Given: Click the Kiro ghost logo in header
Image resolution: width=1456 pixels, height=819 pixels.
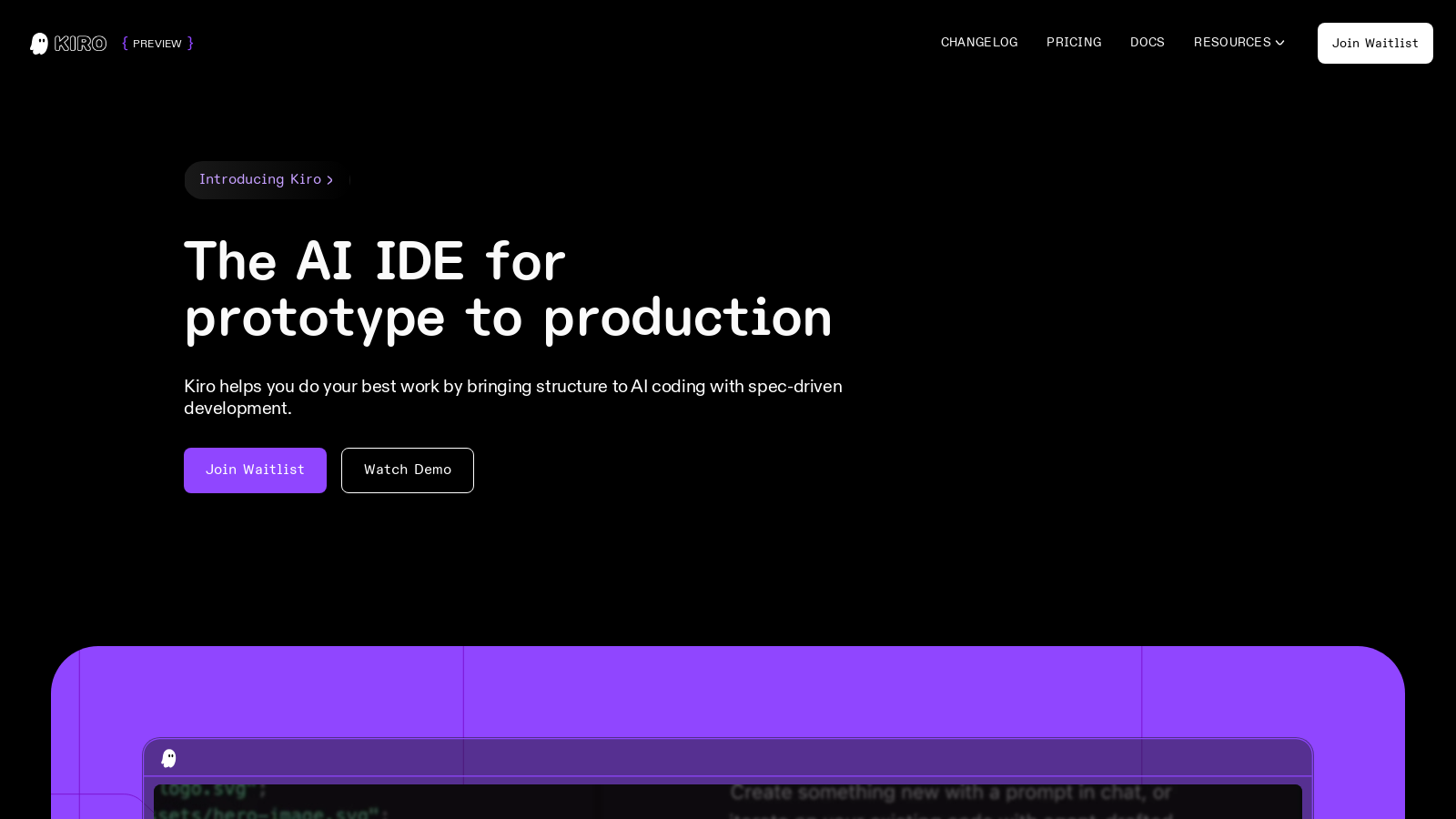Looking at the screenshot, I should 39,44.
